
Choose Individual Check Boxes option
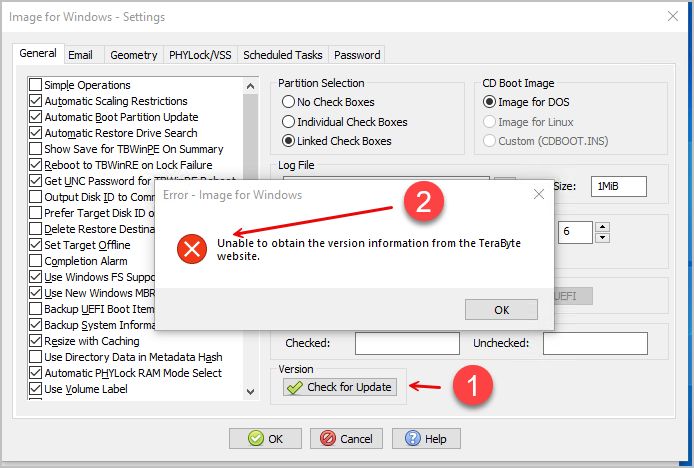point(288,121)
